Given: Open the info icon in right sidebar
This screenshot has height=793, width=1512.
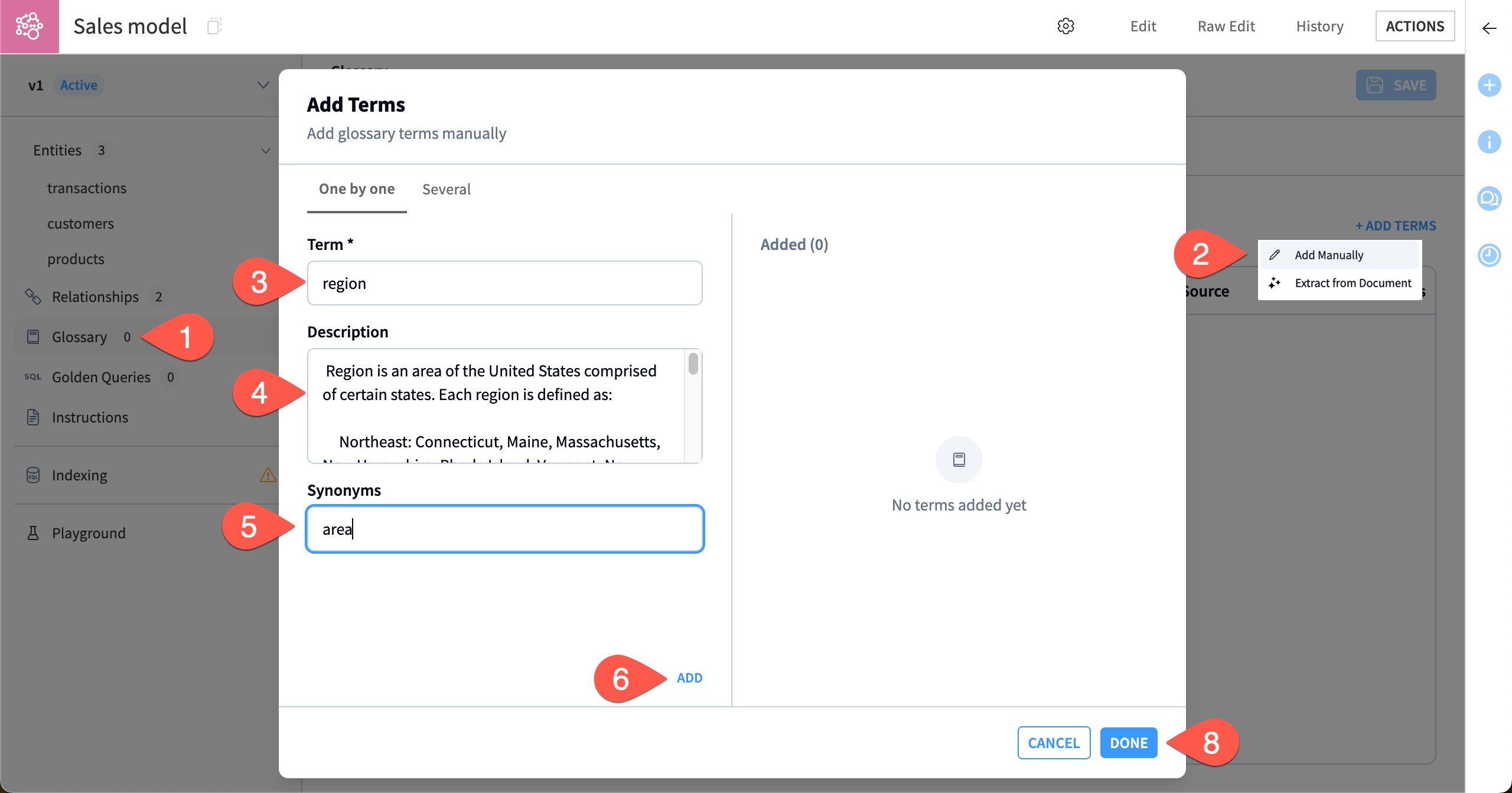Looking at the screenshot, I should pyautogui.click(x=1489, y=142).
